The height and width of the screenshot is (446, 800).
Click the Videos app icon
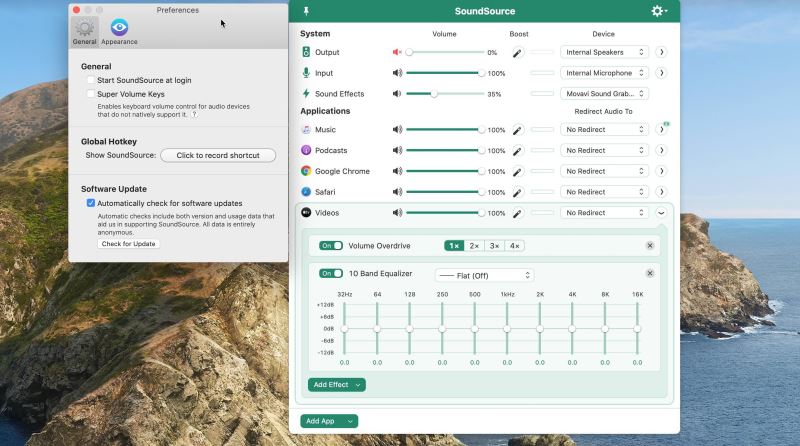pyautogui.click(x=306, y=212)
